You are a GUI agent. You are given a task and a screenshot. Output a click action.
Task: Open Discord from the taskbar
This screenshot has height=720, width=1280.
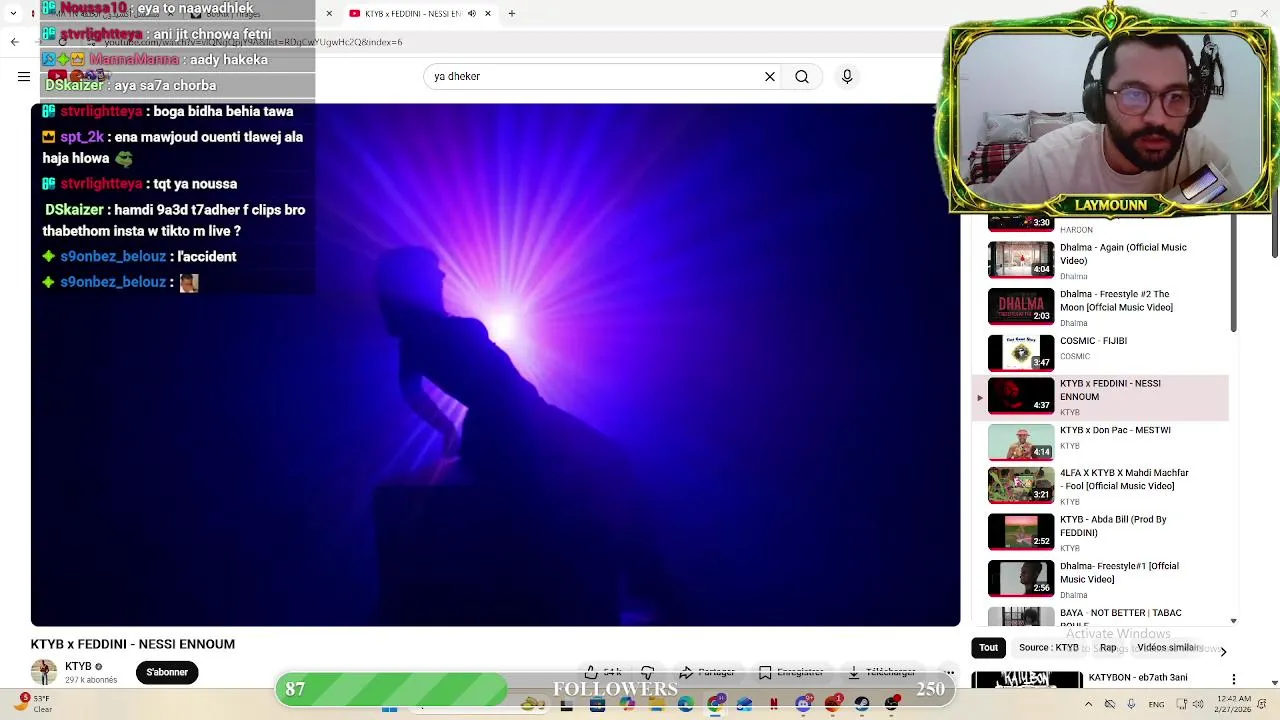tap(803, 705)
